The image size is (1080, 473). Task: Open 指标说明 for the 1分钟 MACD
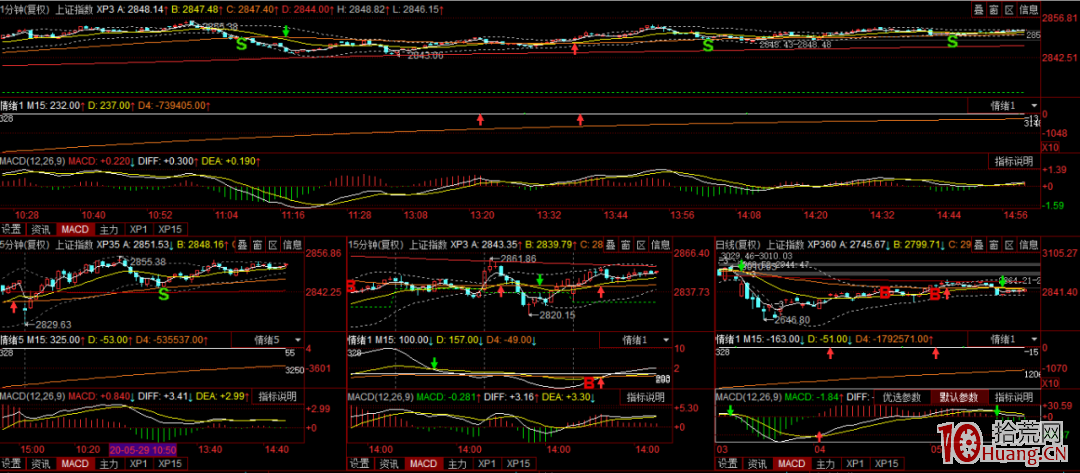click(1014, 161)
